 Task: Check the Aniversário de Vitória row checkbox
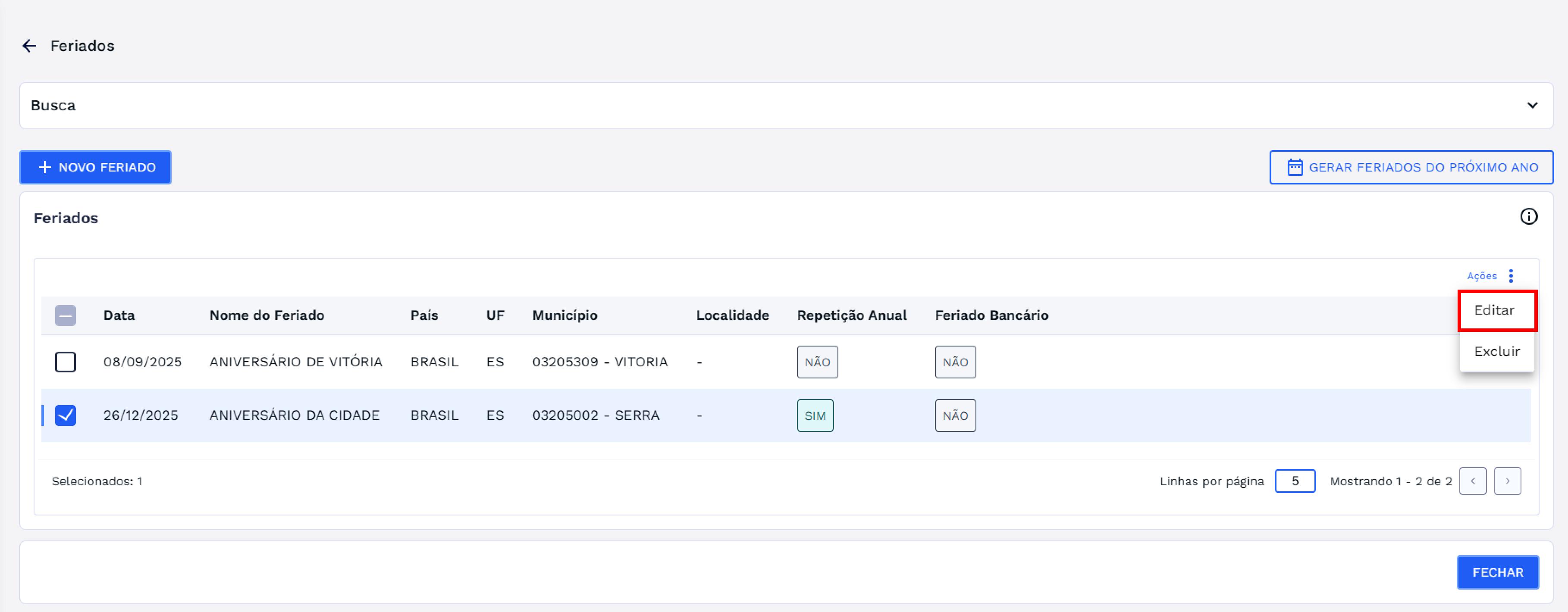[x=65, y=362]
